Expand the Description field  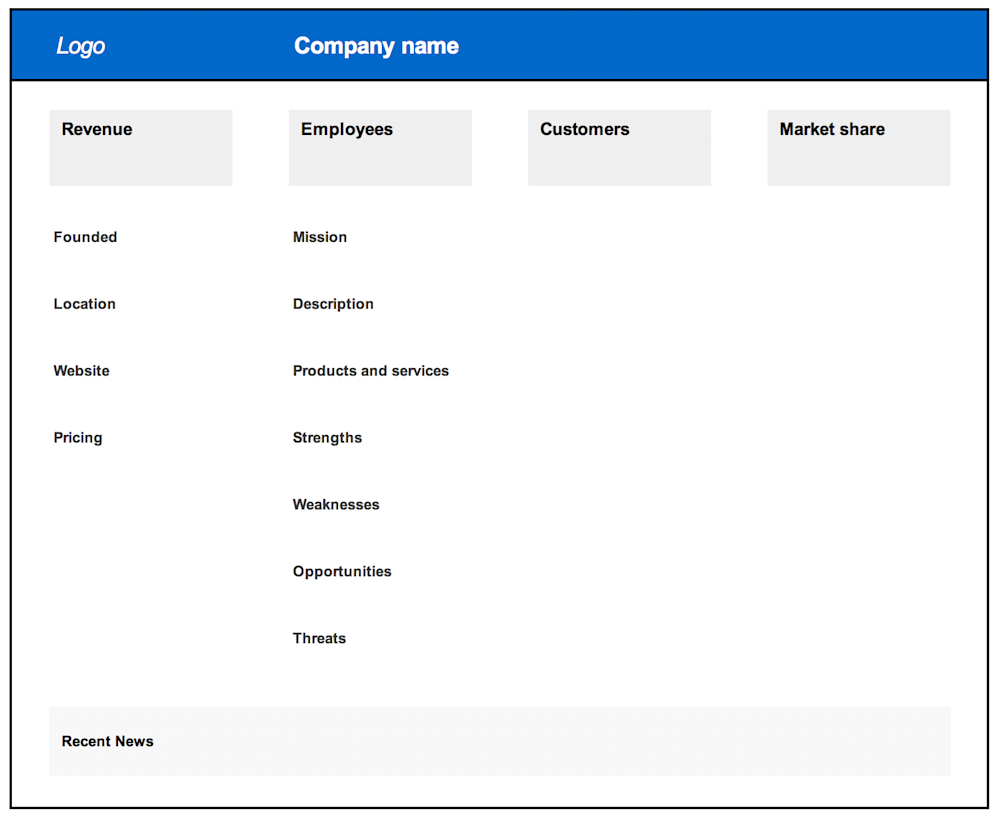pos(333,303)
